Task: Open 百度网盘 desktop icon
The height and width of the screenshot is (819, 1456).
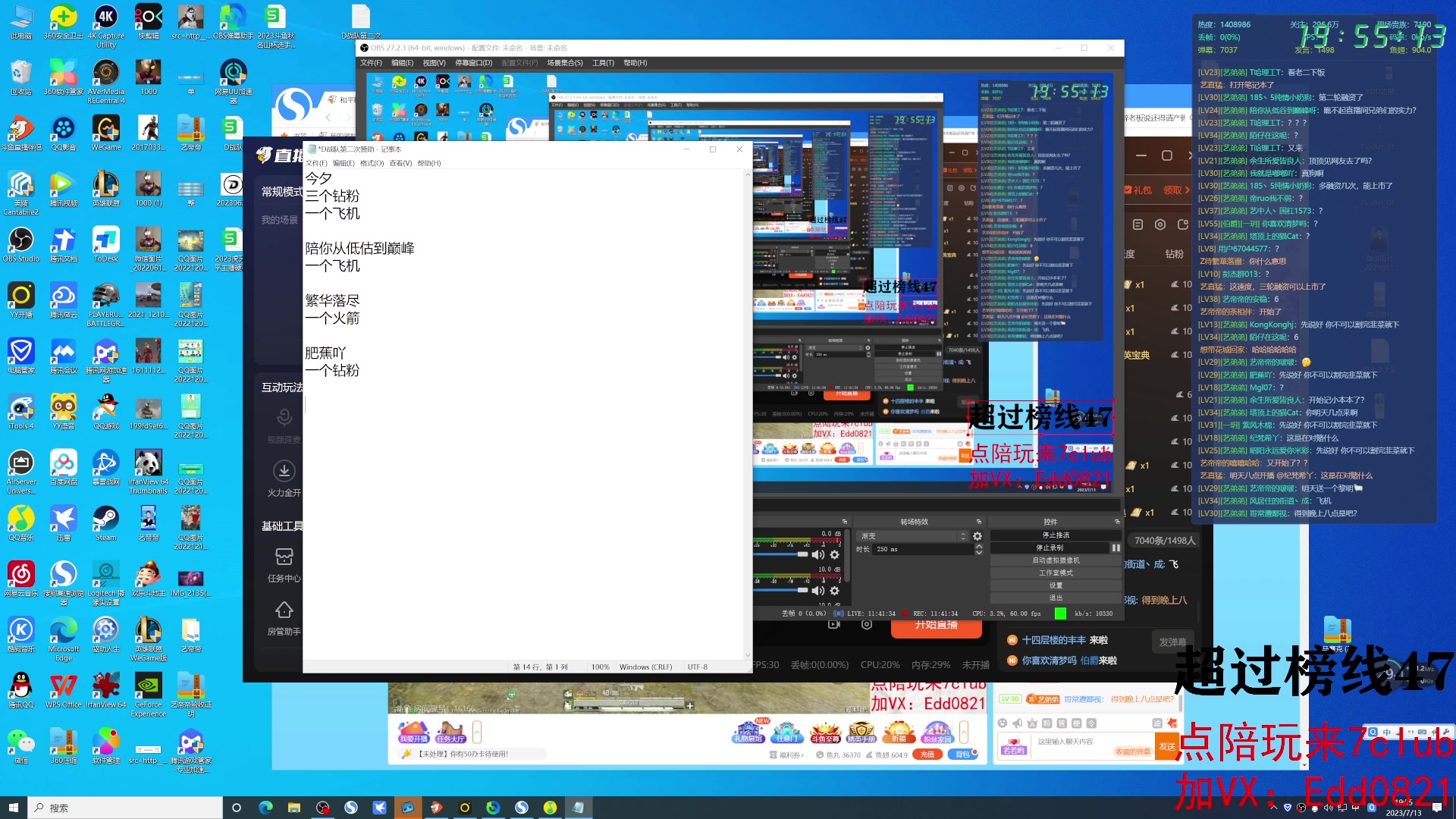Action: pos(64,468)
